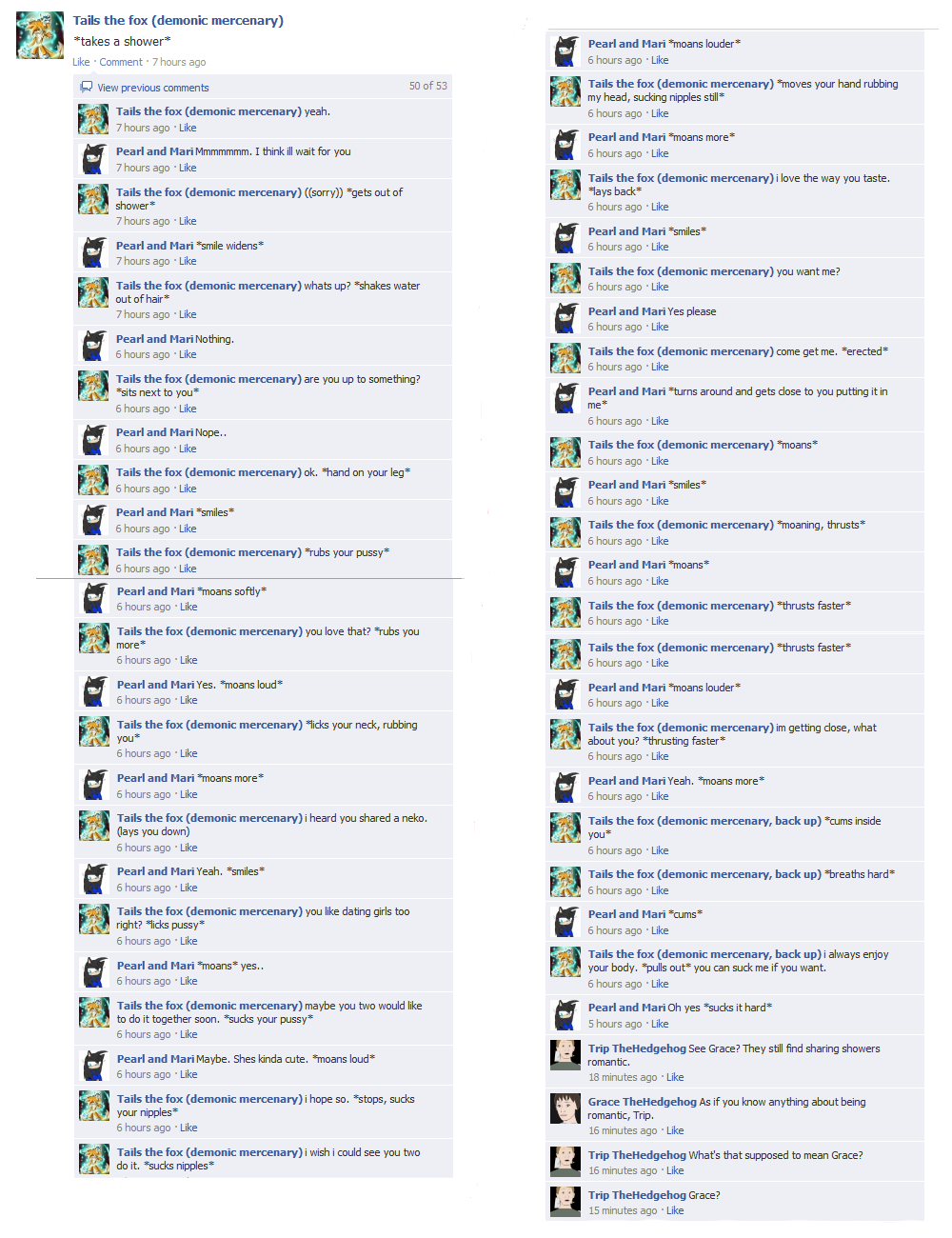Like Grace's 'As if you know anything' comment
This screenshot has width=952, height=1238.
coord(675,1130)
